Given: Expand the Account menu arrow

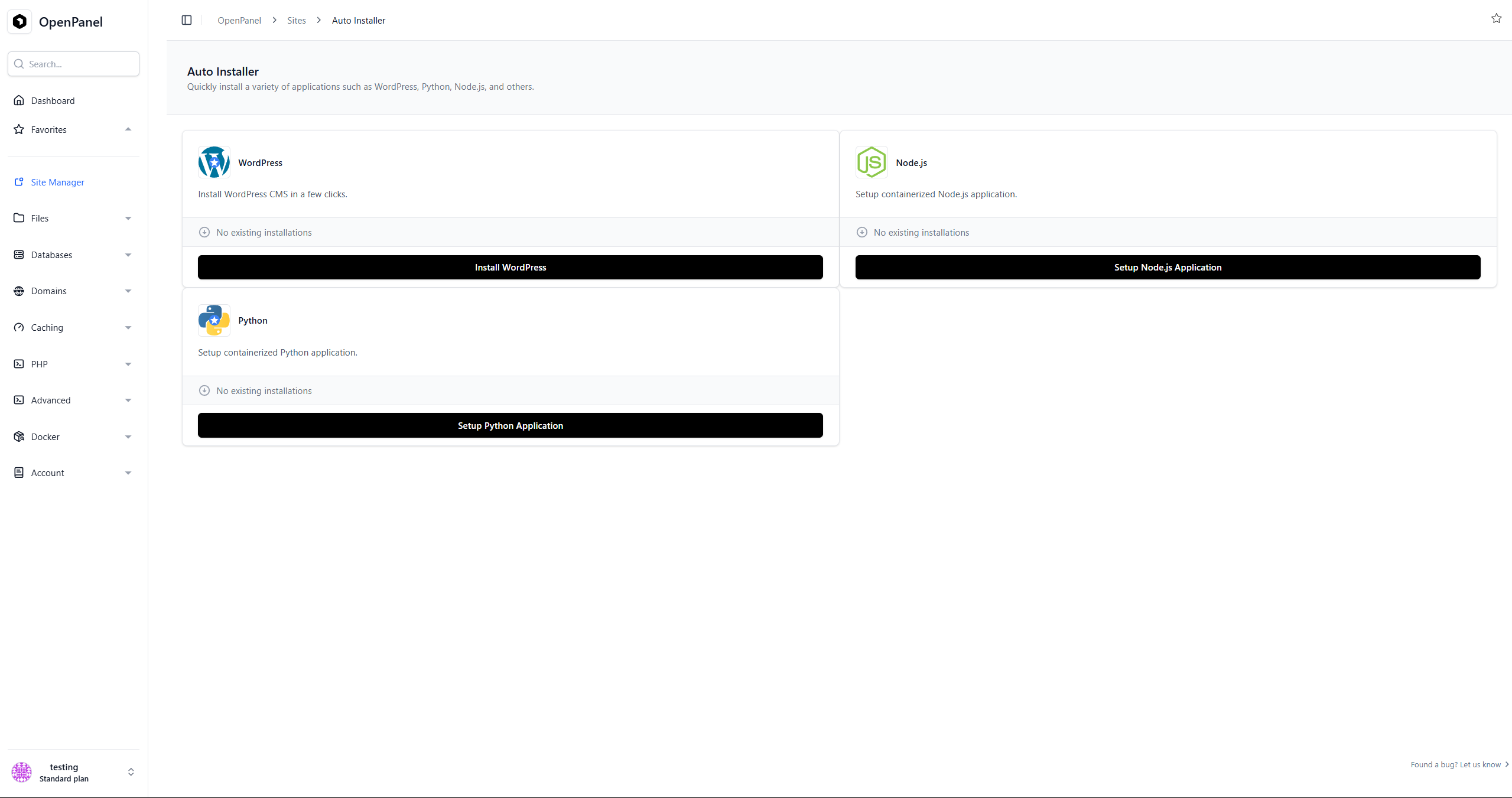Looking at the screenshot, I should [x=128, y=473].
